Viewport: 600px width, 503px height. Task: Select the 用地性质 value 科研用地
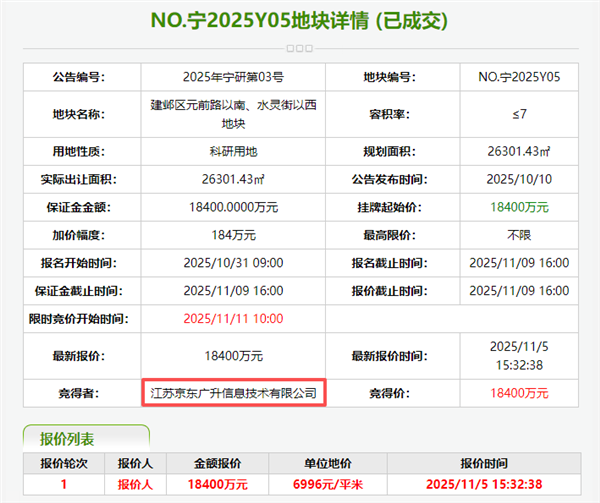[233, 152]
